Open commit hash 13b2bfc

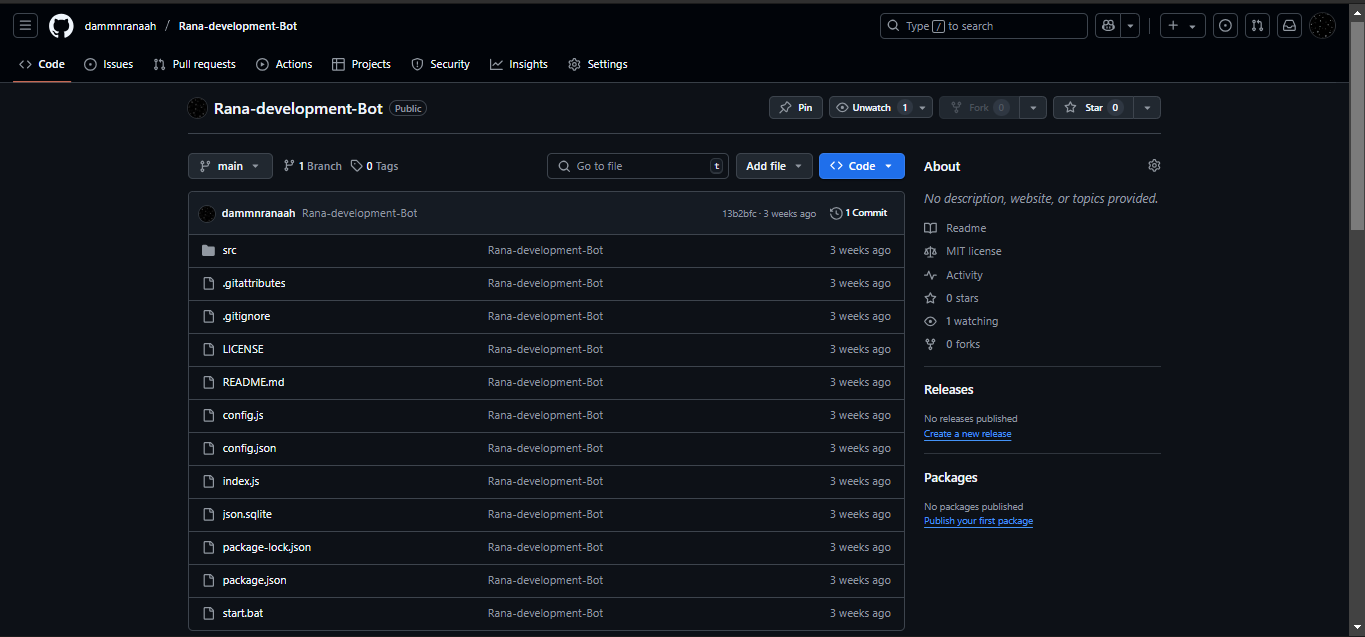(x=740, y=214)
